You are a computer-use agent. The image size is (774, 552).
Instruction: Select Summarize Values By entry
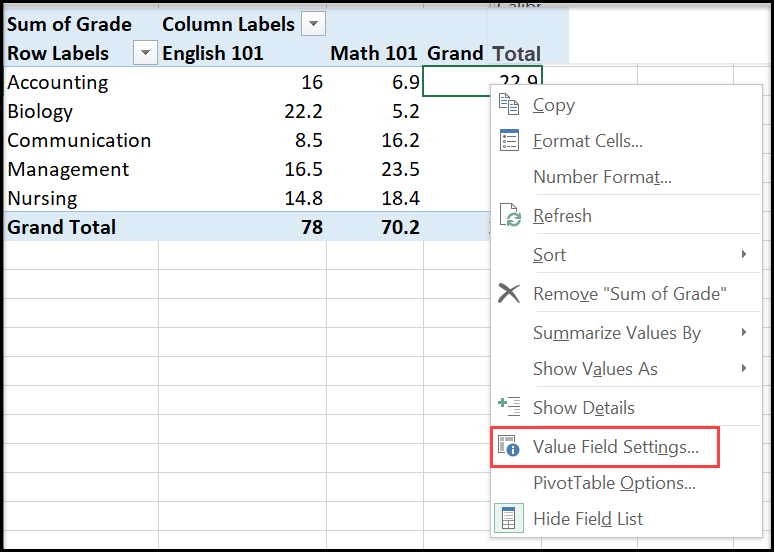point(627,332)
